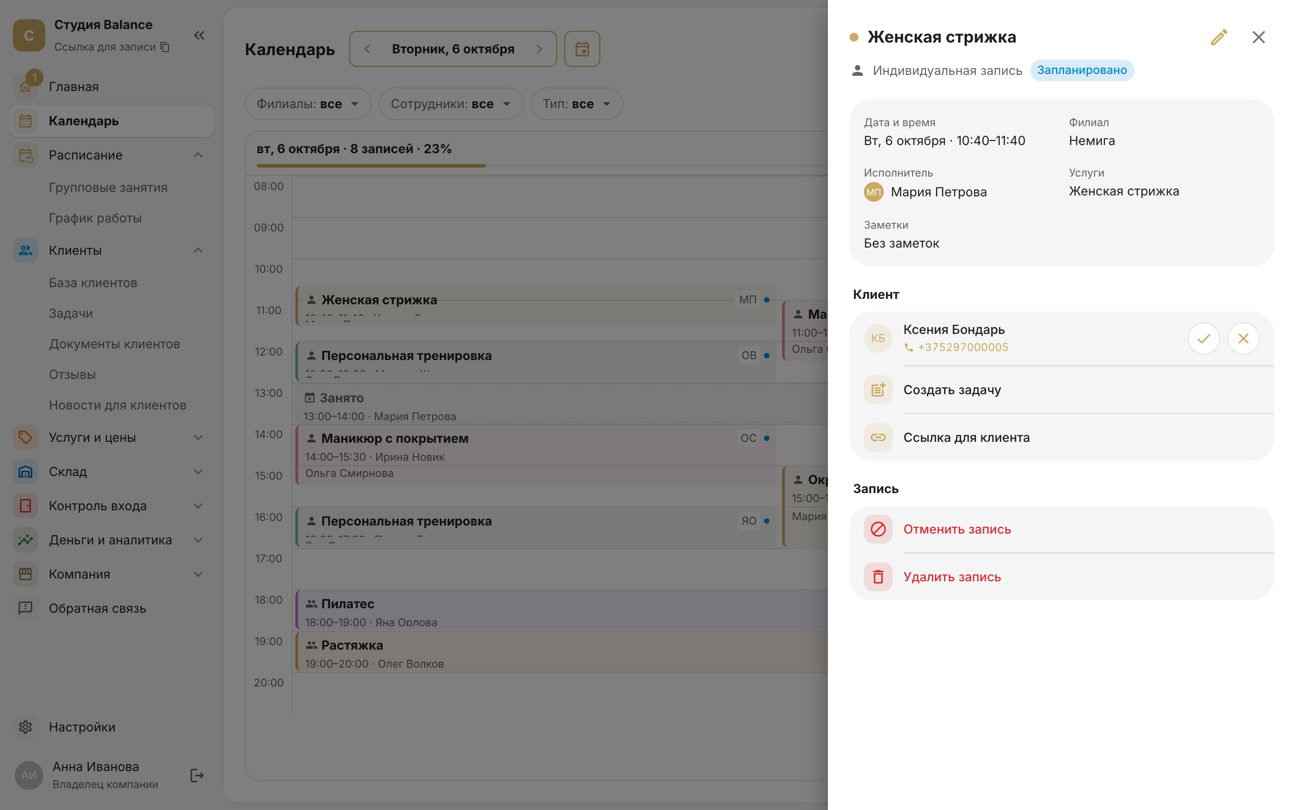Click the Удалить запись trash icon
The height and width of the screenshot is (810, 1296).
tap(878, 577)
